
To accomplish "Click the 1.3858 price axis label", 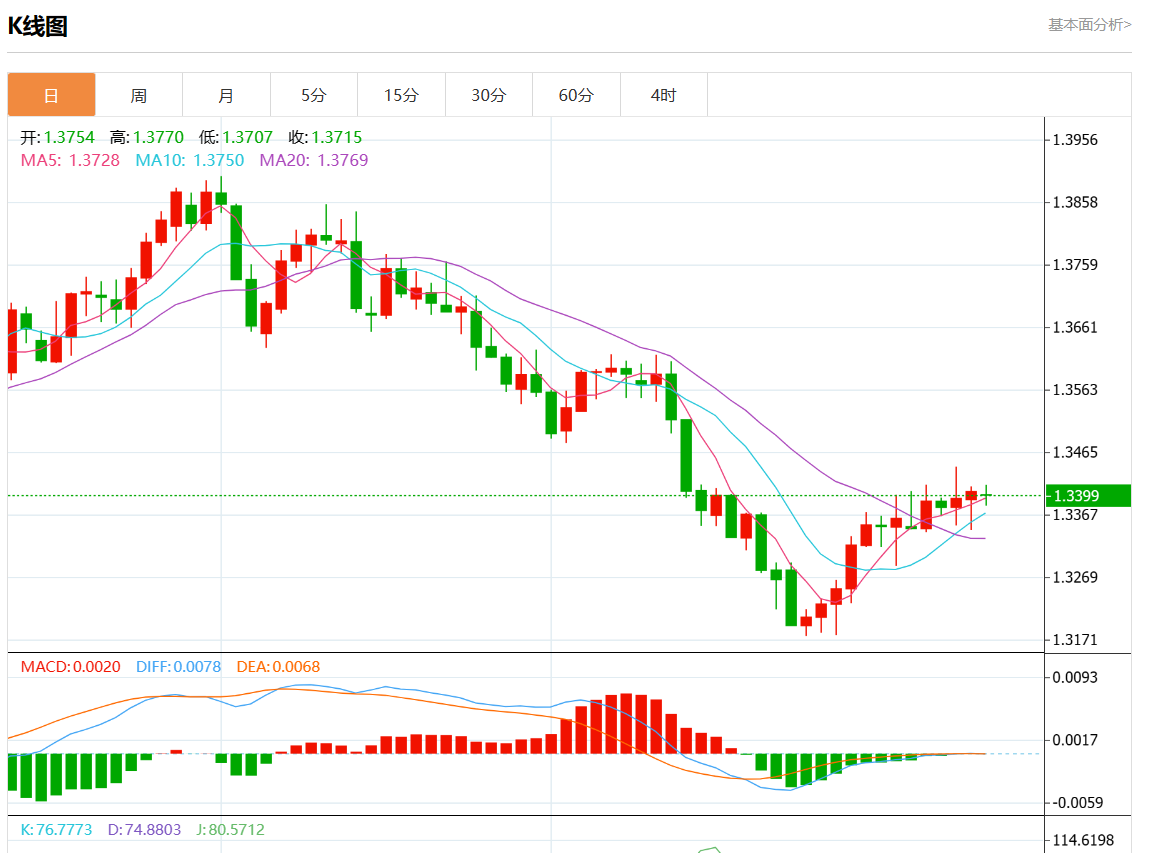I will [1075, 202].
